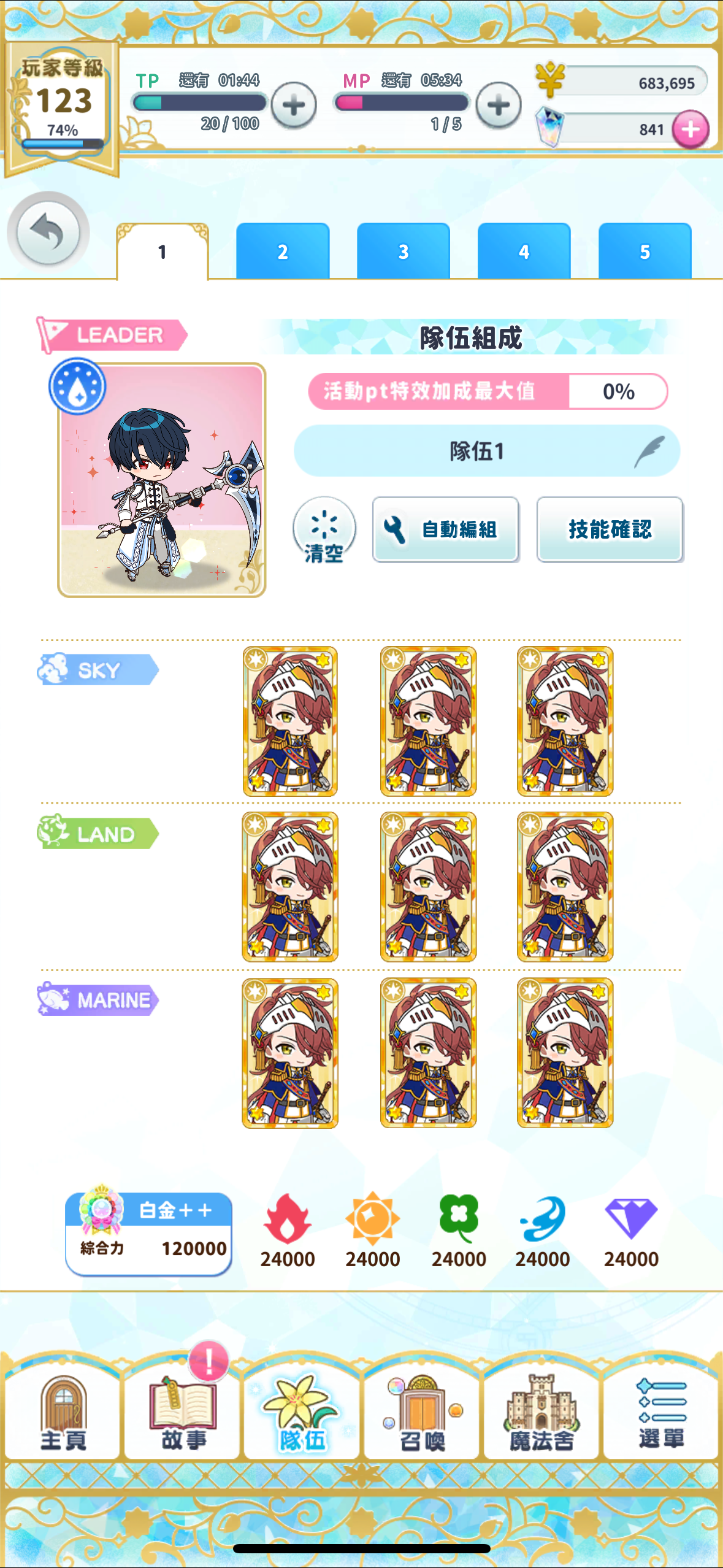Clear the team with 清空 icon

324,530
